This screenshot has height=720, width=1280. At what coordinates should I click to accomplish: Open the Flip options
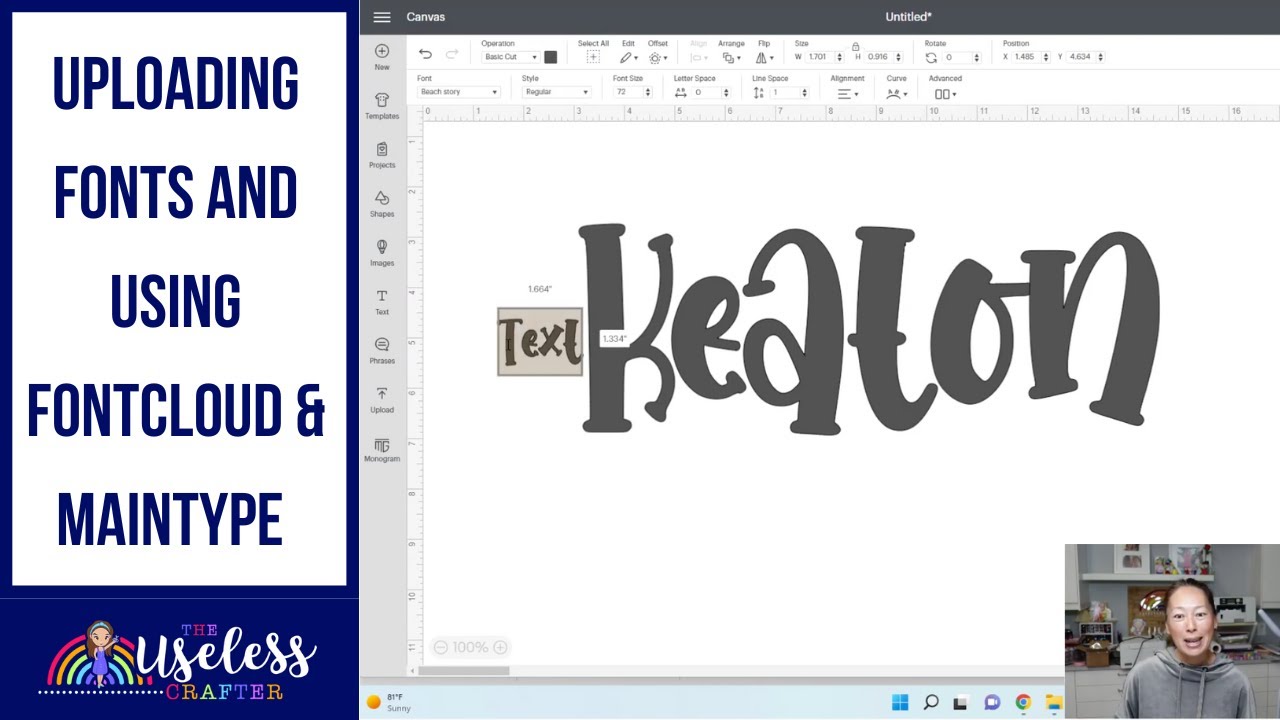point(764,58)
